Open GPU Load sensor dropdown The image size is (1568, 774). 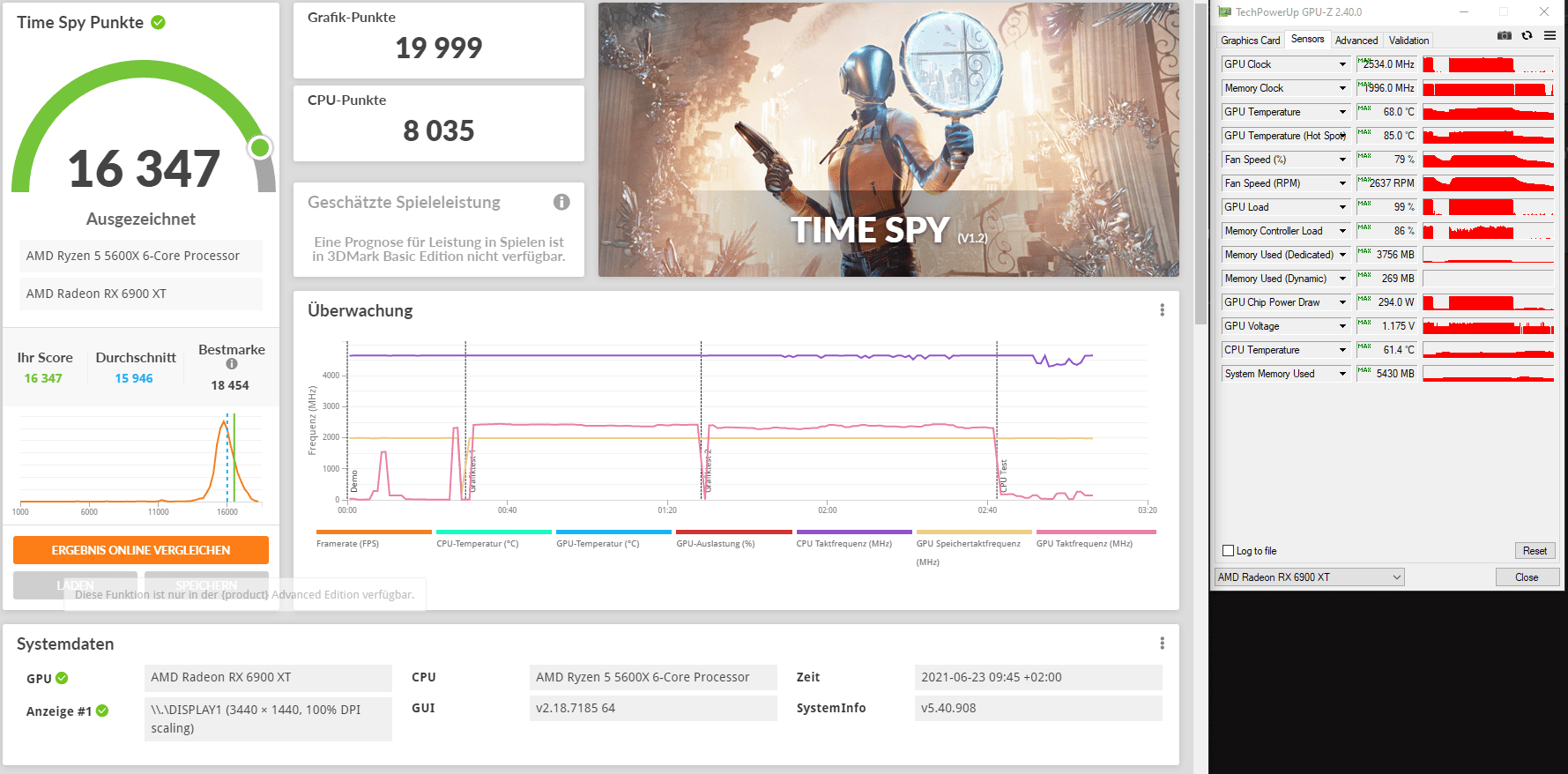(1342, 207)
